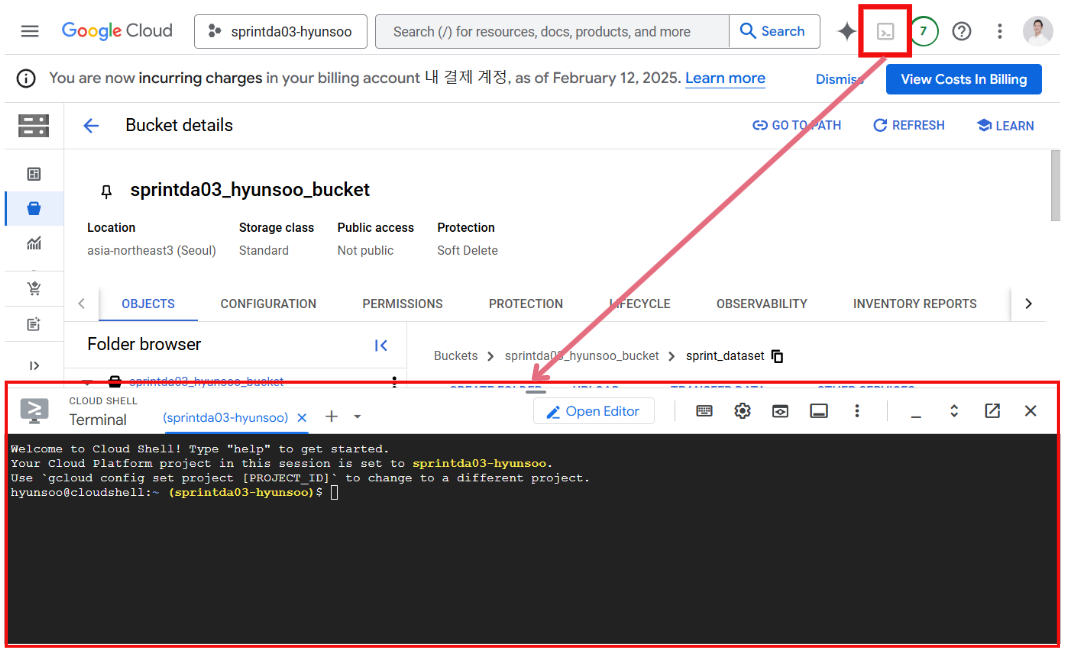Click into the terminal prompt area
The width and height of the screenshot is (1068, 652).
pos(532,539)
